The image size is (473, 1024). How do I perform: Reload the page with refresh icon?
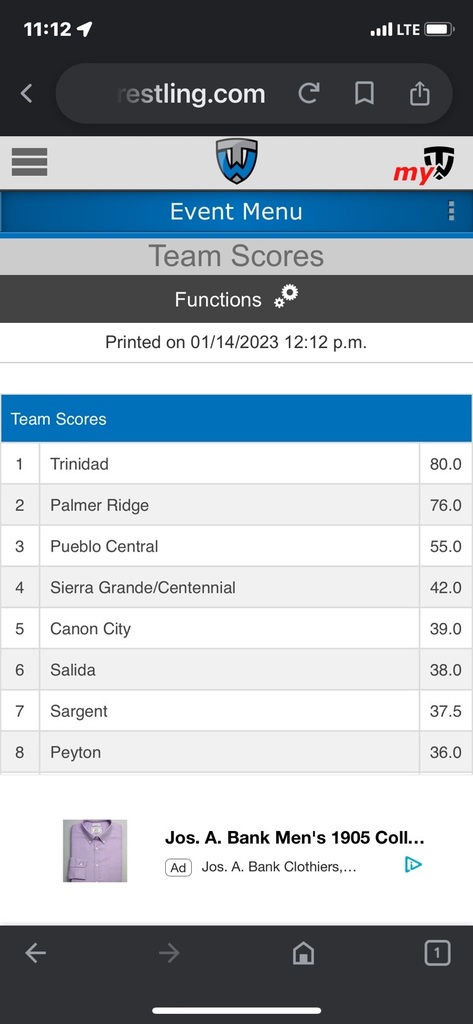coord(308,94)
